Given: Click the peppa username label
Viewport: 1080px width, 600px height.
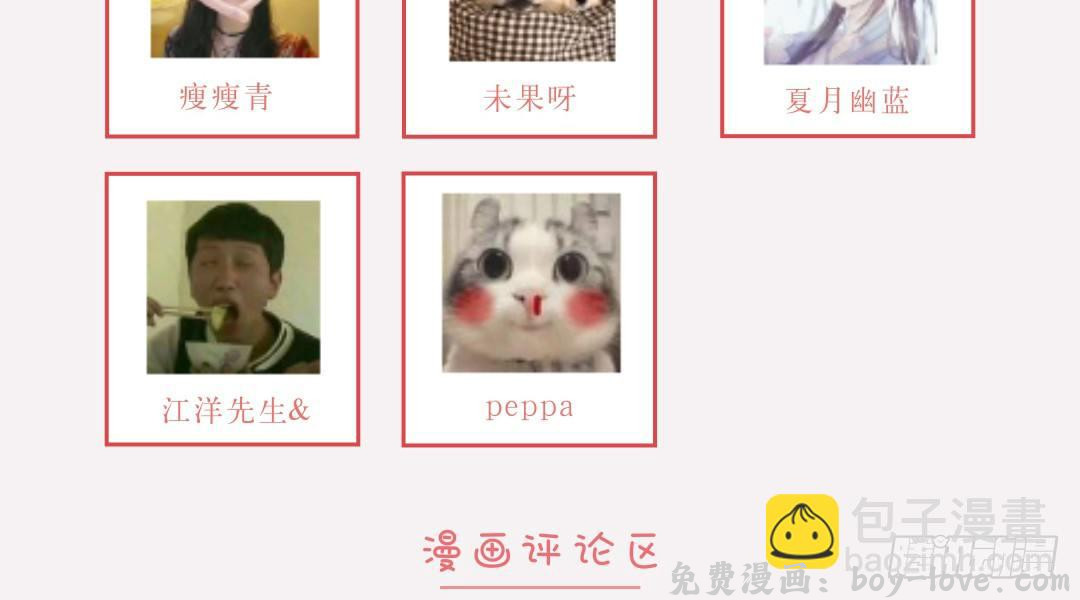Looking at the screenshot, I should 529,408.
